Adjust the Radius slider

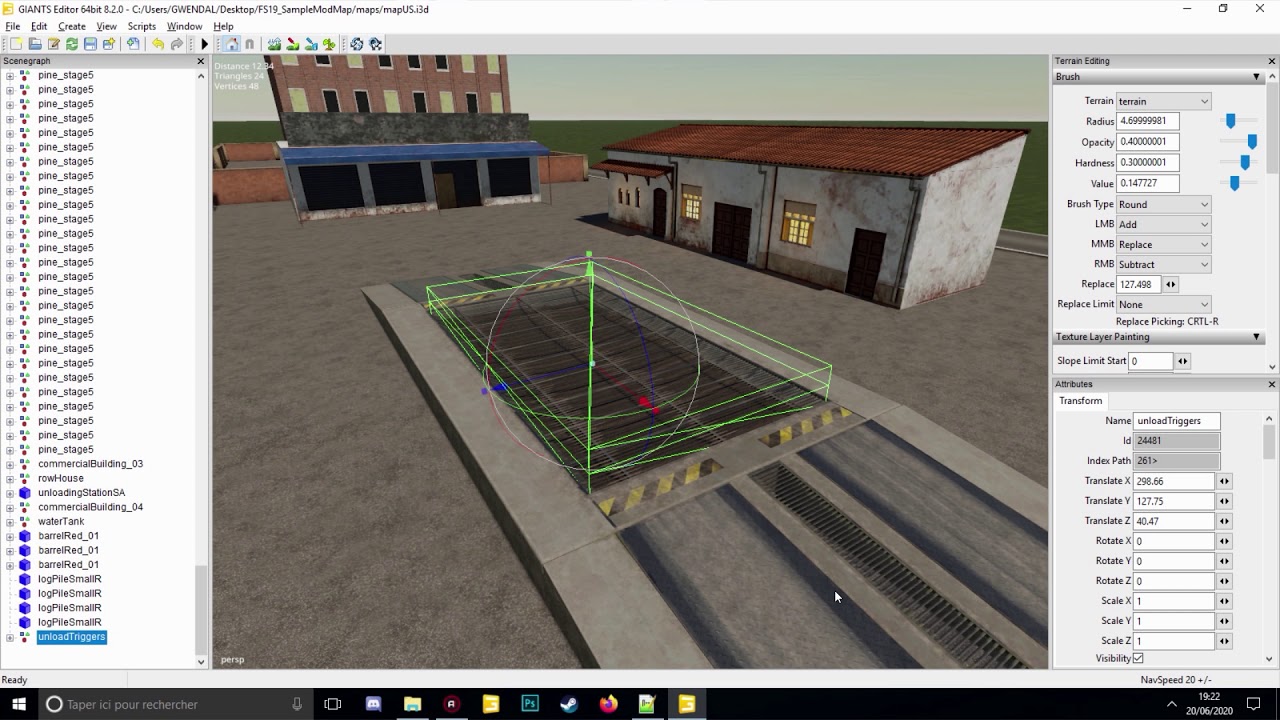coord(1230,121)
